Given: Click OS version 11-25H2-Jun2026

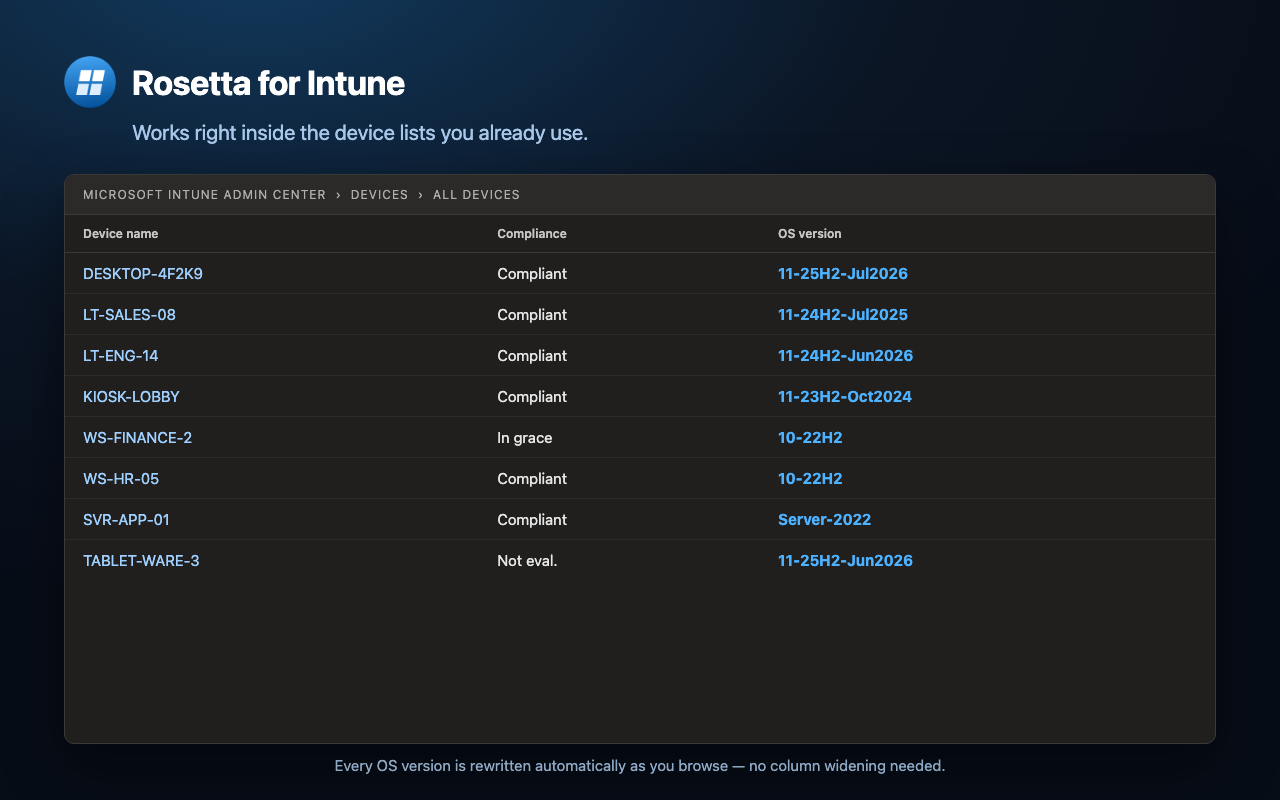Looking at the screenshot, I should point(845,561).
